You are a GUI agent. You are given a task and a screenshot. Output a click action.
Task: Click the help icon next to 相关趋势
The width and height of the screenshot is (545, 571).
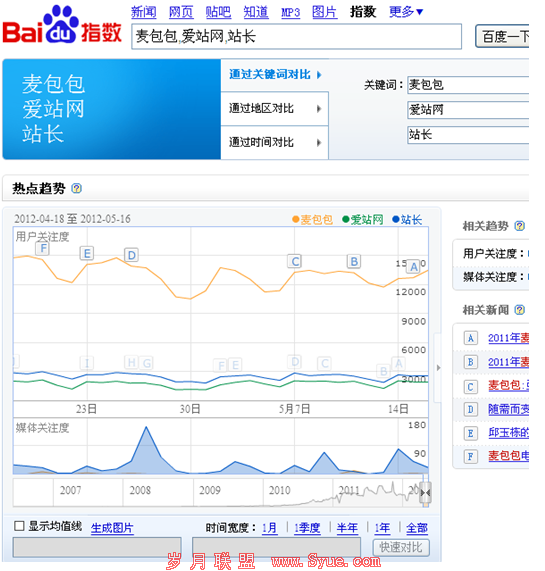(x=520, y=226)
